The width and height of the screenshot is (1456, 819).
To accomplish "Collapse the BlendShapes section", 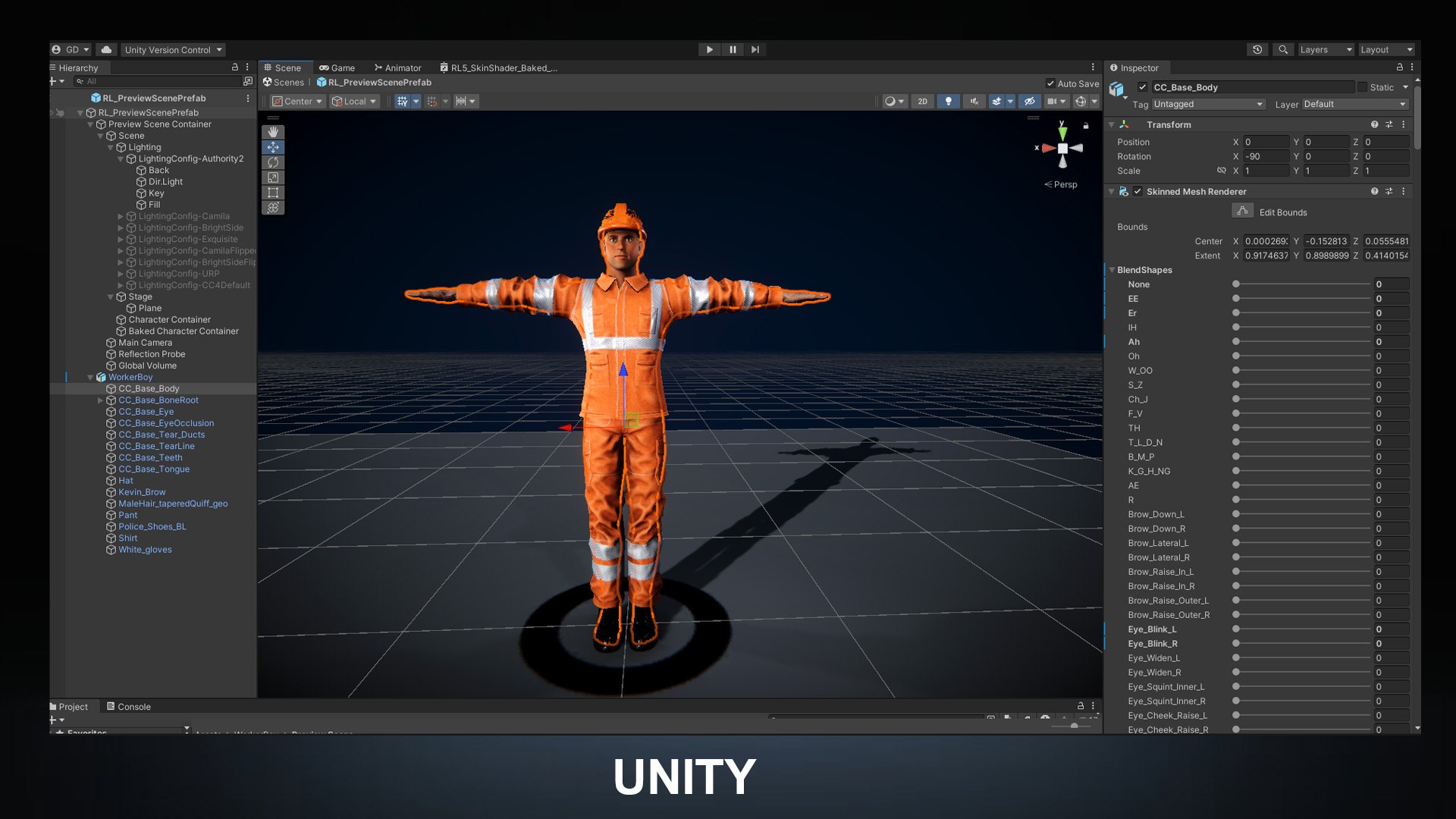I will pos(1112,270).
